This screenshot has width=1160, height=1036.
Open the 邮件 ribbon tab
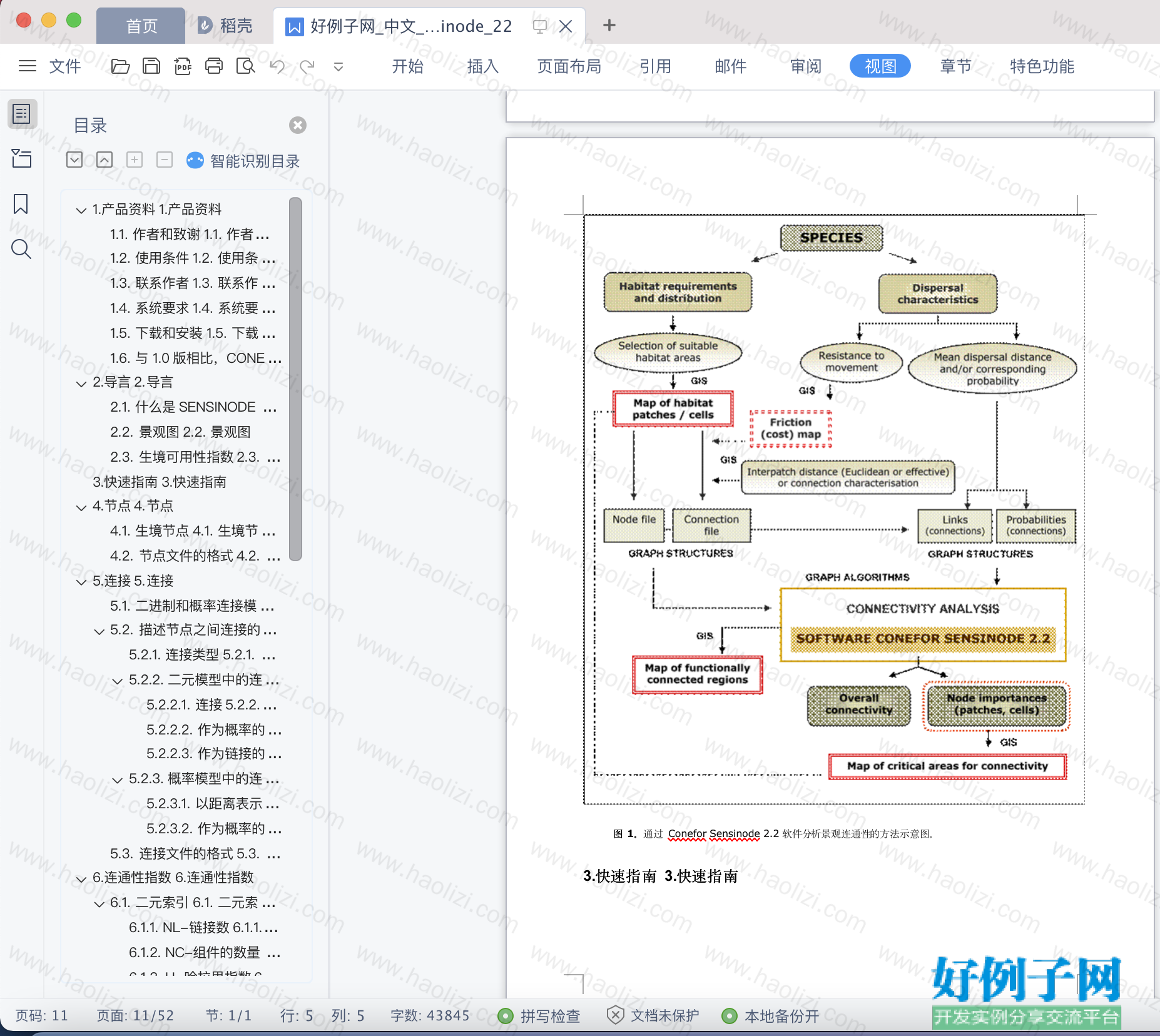(x=731, y=66)
